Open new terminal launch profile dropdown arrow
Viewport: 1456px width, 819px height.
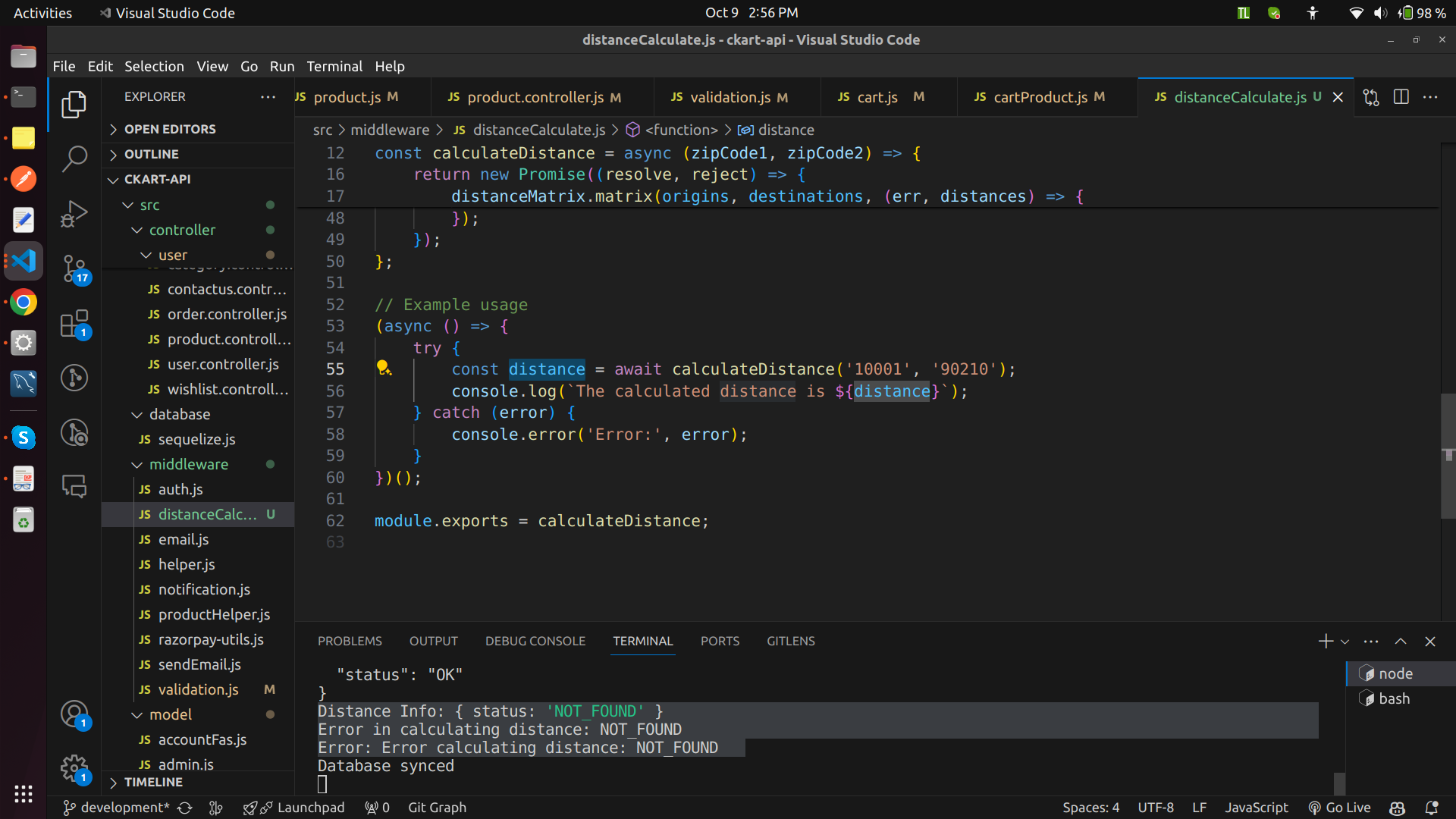pyautogui.click(x=1345, y=642)
